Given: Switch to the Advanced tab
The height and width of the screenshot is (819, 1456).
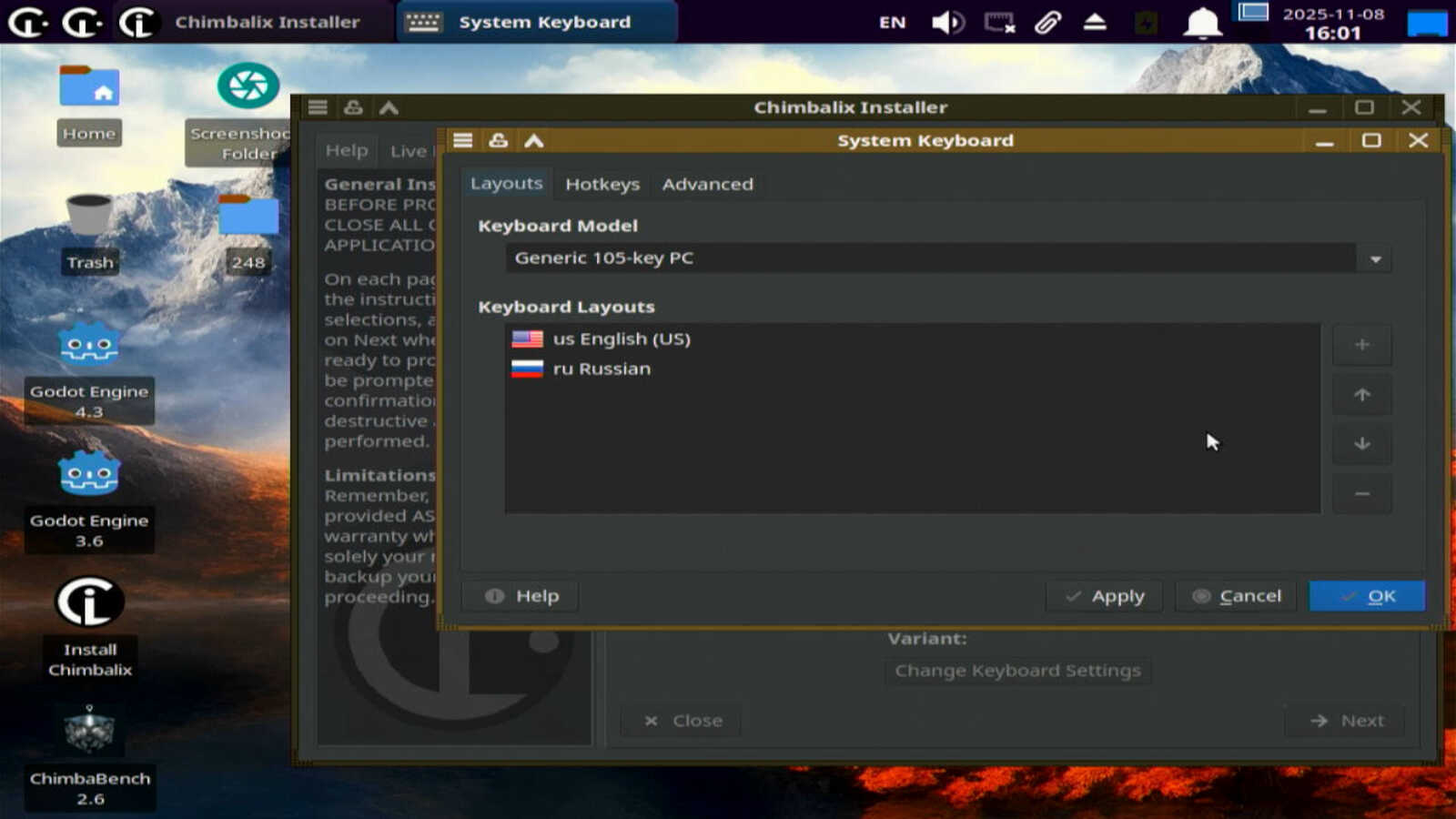Looking at the screenshot, I should 707,184.
